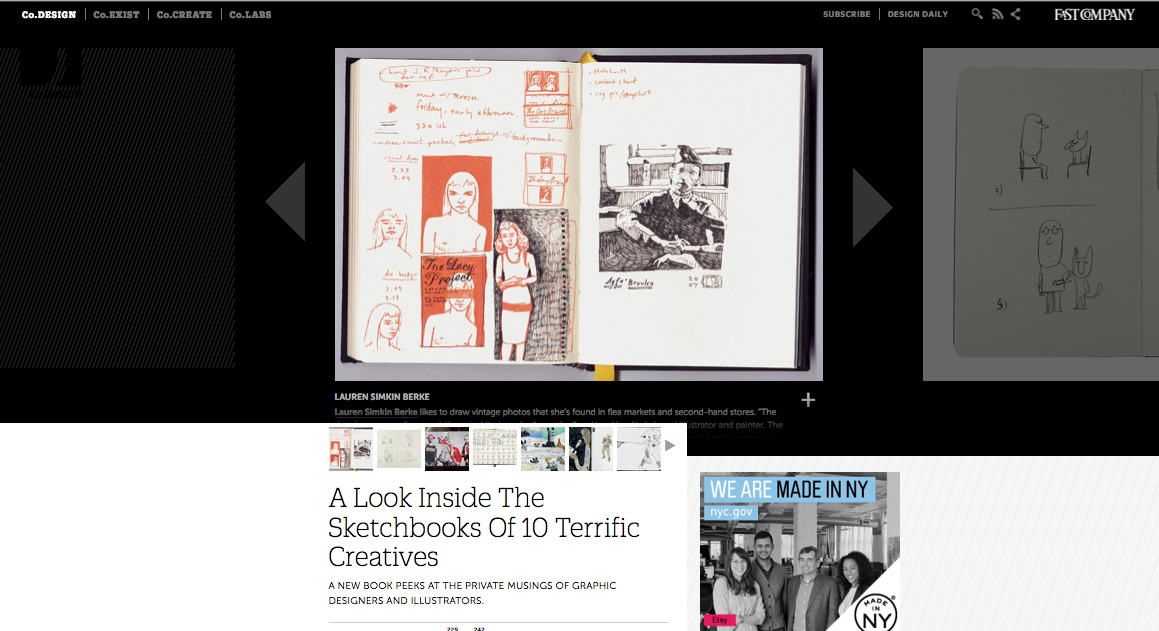The width and height of the screenshot is (1159, 631).
Task: Open the Made in NY advertisement
Action: coord(800,551)
